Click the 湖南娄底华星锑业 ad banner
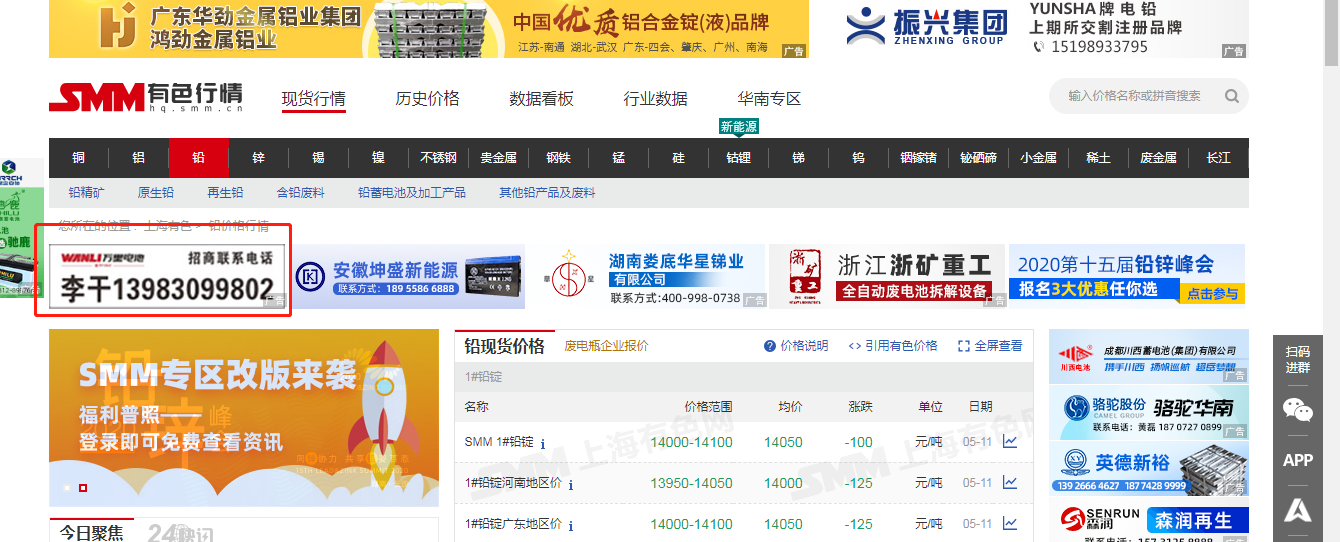1340x542 pixels. pos(648,276)
